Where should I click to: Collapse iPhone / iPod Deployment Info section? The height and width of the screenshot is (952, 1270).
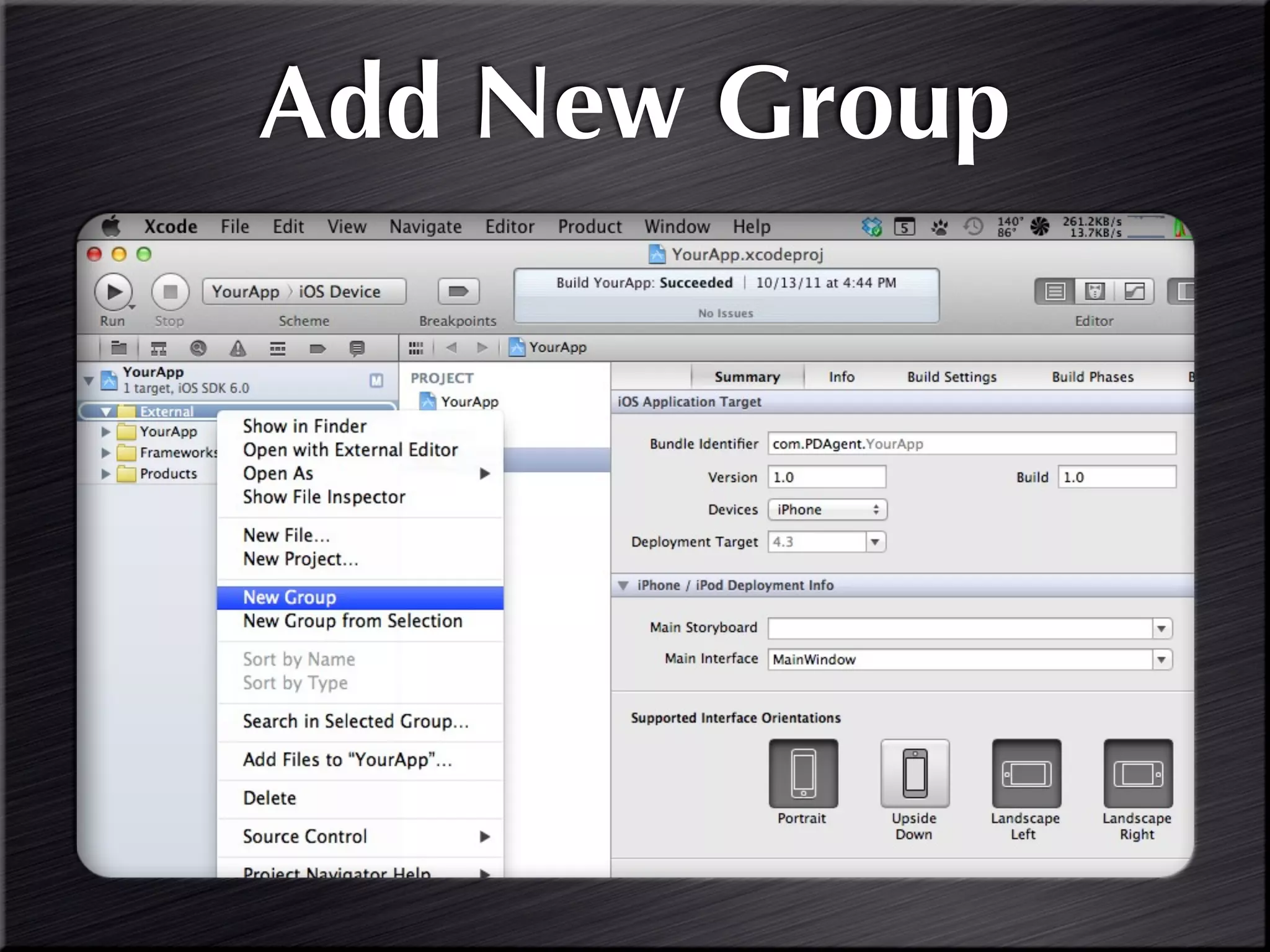[x=624, y=586]
